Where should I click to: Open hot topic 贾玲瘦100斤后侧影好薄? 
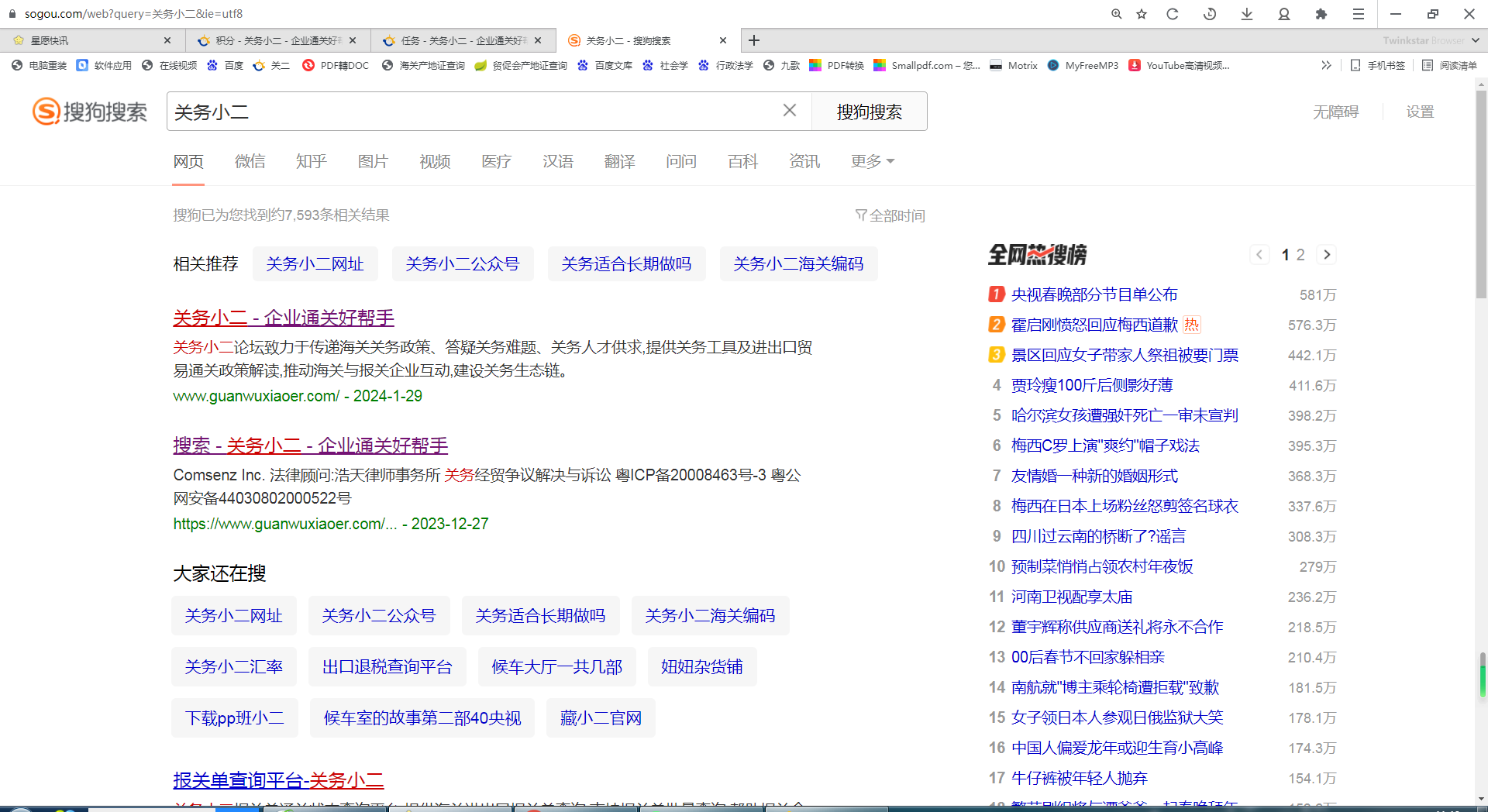[1092, 385]
